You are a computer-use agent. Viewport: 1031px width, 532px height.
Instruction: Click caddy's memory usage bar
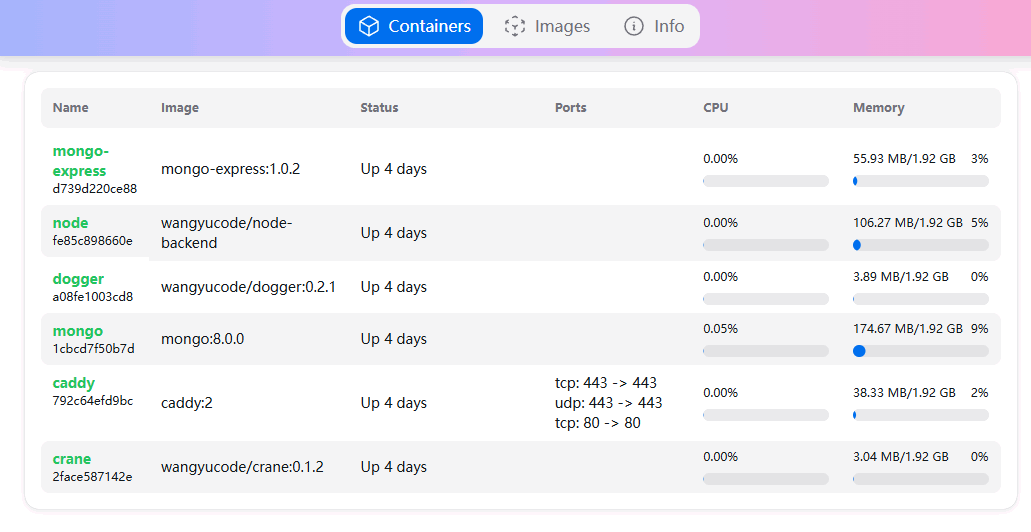point(920,415)
